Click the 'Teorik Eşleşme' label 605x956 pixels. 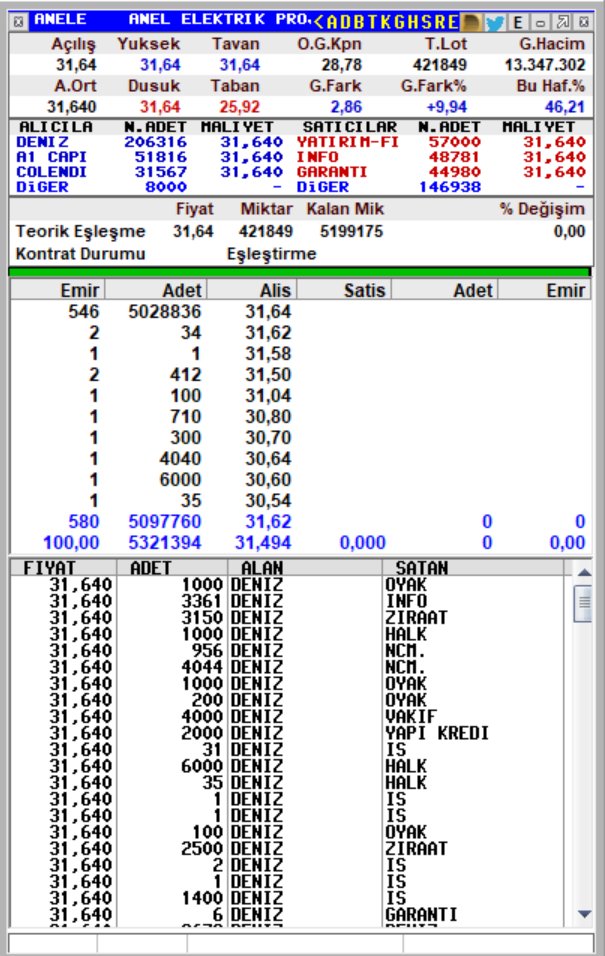pos(81,232)
